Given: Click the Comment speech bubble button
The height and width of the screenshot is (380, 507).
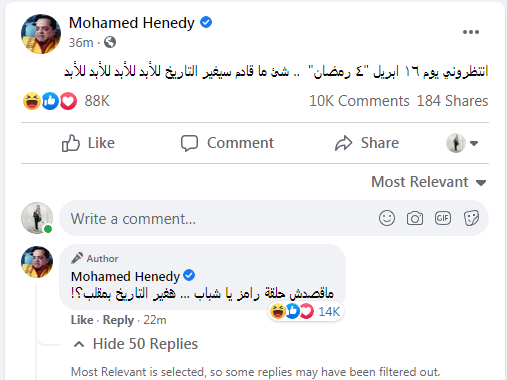Looking at the screenshot, I should click(227, 143).
